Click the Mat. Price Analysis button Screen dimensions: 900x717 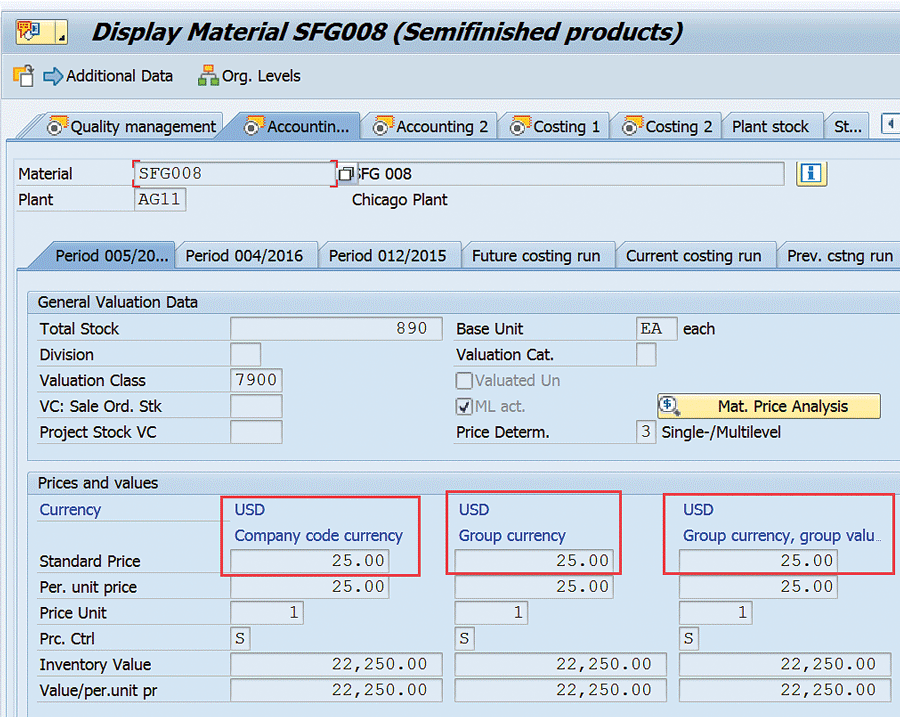click(x=769, y=406)
